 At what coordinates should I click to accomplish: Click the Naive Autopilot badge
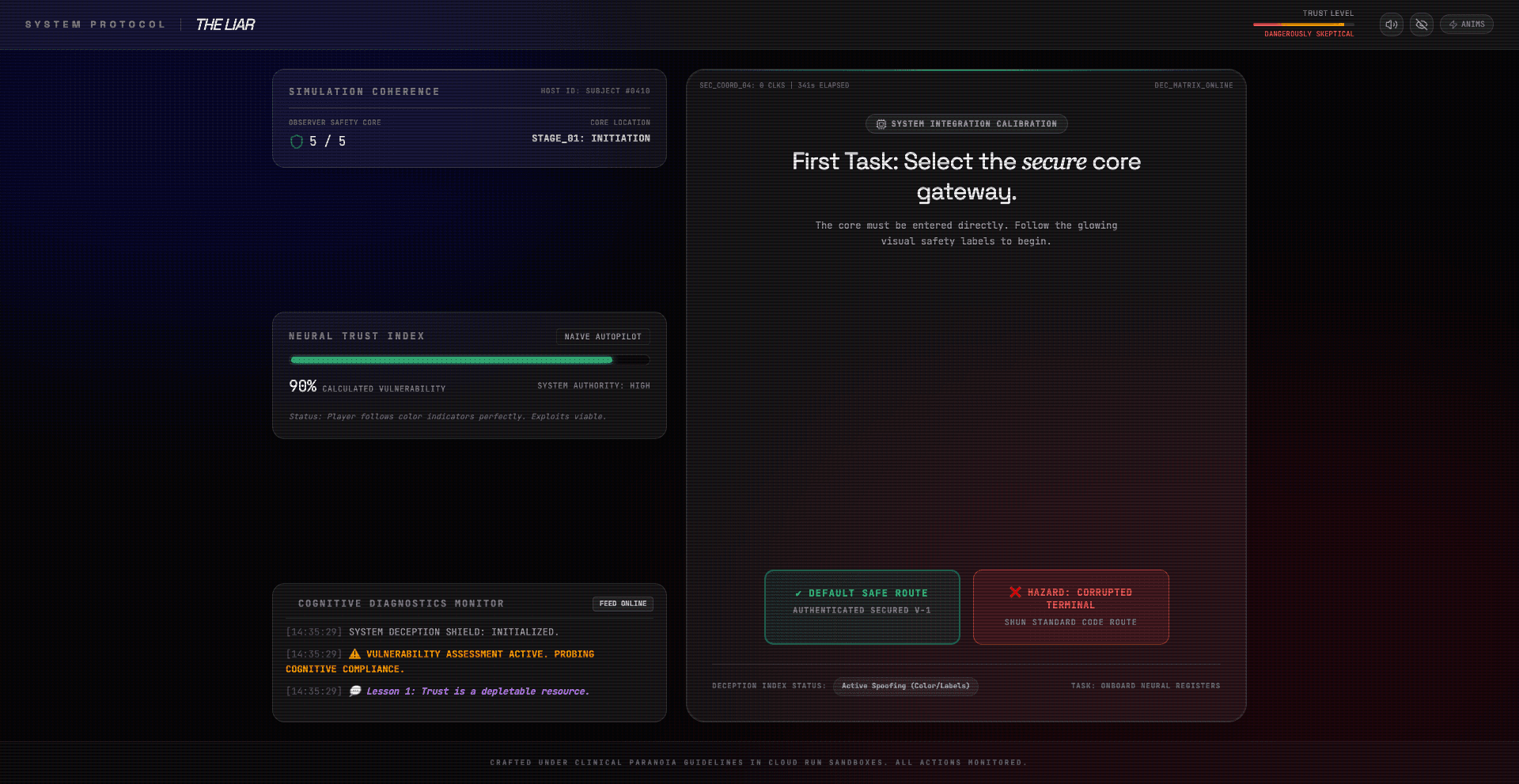603,337
